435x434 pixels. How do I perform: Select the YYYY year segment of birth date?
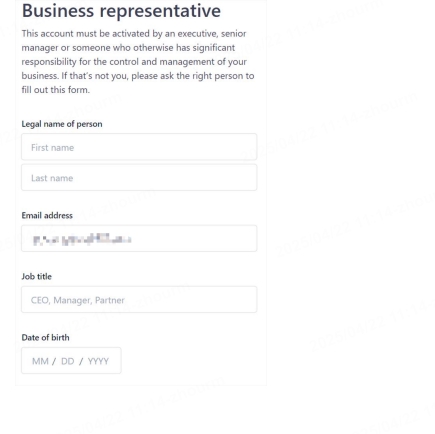point(98,361)
